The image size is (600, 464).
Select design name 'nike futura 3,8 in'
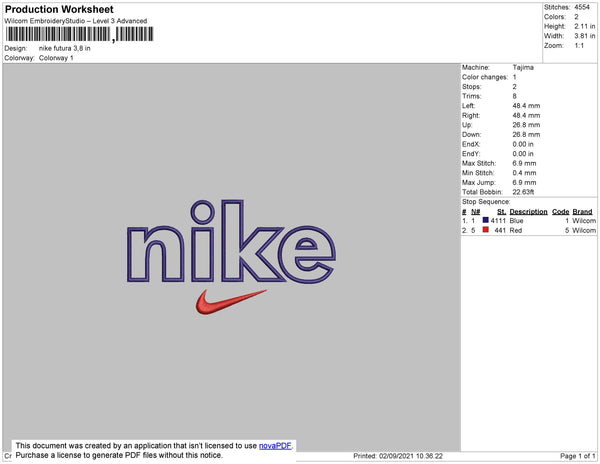coord(65,48)
